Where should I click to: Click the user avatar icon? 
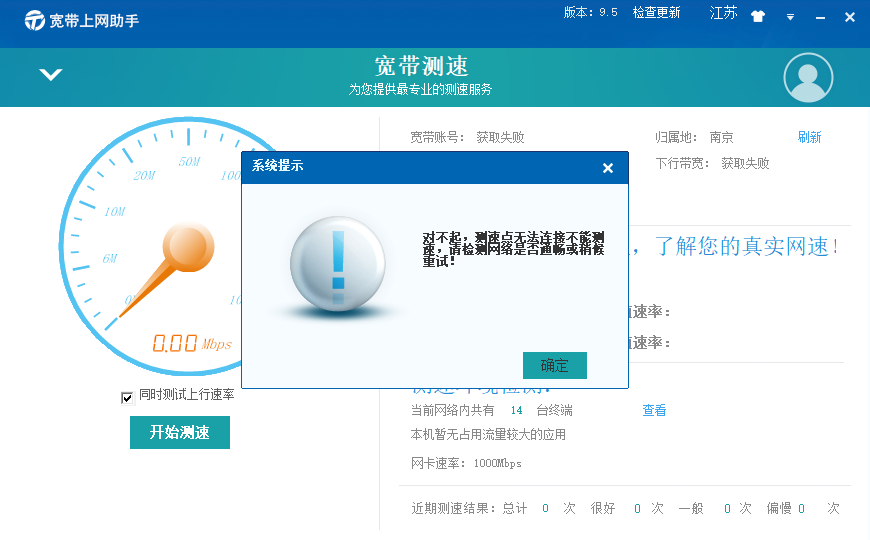(x=808, y=78)
